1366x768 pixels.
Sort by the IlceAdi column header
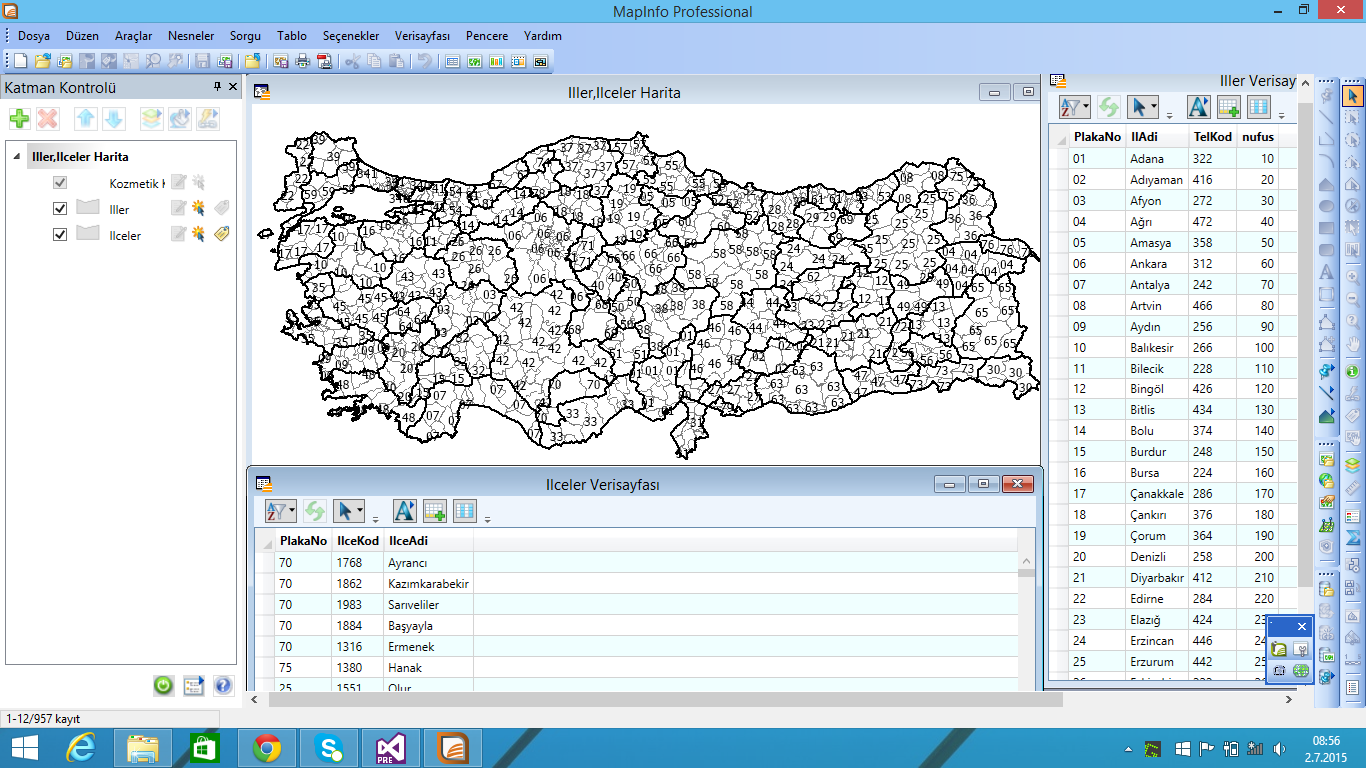pyautogui.click(x=427, y=540)
